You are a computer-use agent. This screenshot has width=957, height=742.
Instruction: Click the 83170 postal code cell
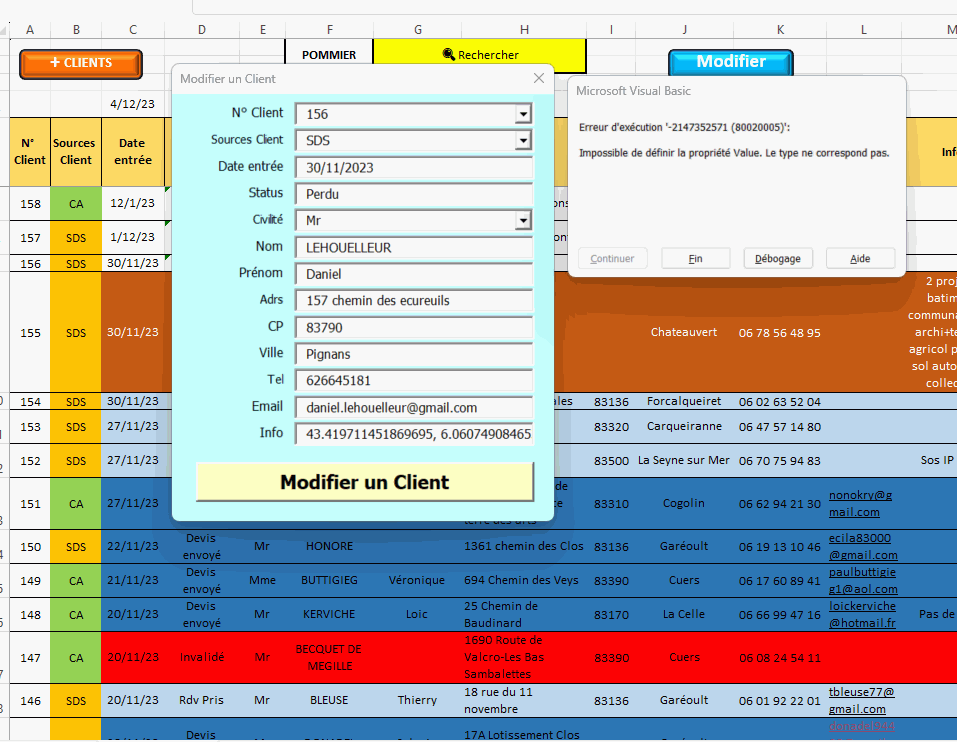(x=612, y=615)
